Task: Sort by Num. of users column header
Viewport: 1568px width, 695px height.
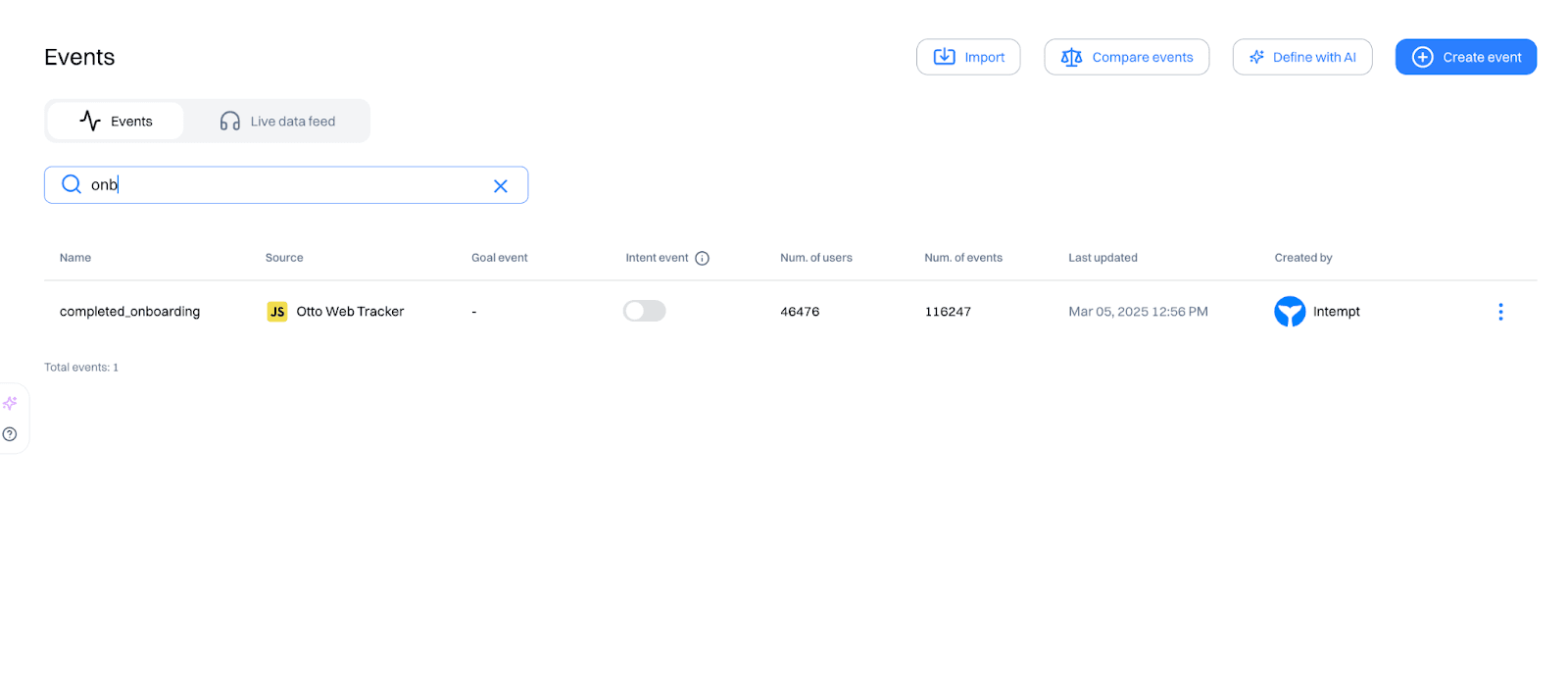Action: click(815, 258)
